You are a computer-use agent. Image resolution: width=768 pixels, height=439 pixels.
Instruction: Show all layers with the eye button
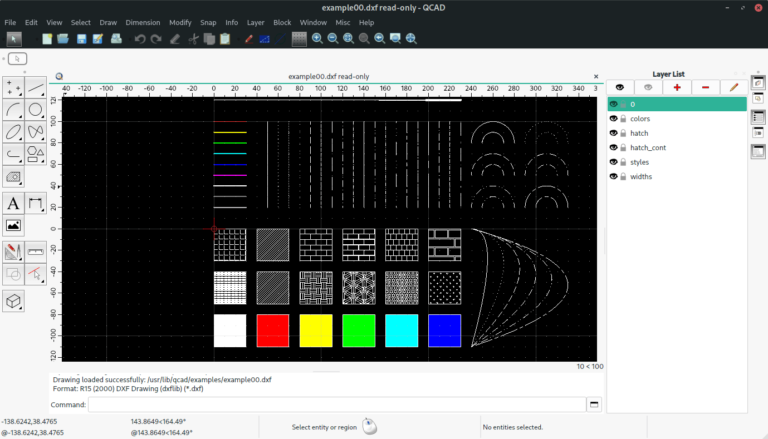coord(620,88)
